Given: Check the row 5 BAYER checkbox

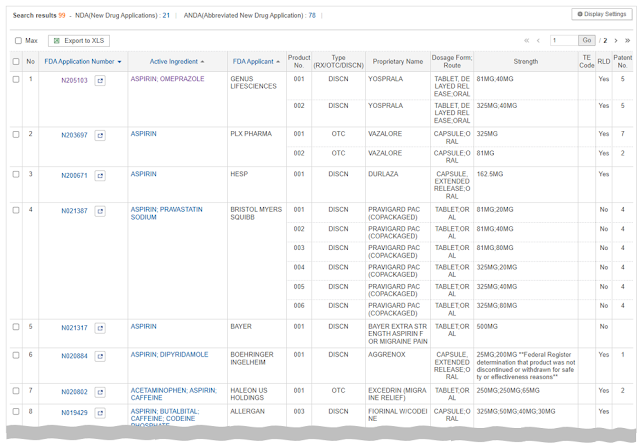Looking at the screenshot, I should 16,327.
